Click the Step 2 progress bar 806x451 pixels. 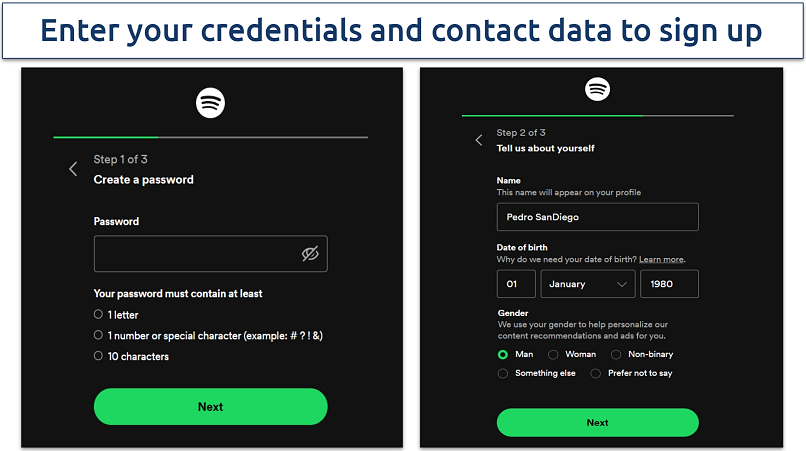coord(597,116)
